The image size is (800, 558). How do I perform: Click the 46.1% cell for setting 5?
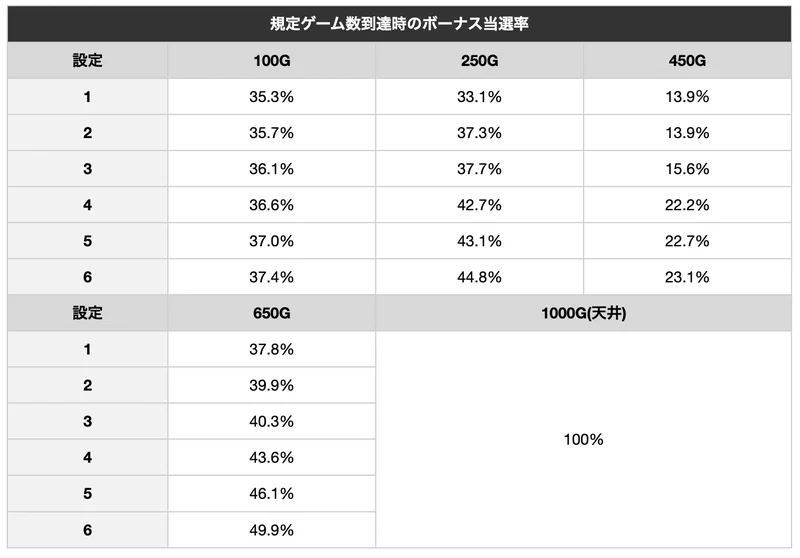click(271, 494)
